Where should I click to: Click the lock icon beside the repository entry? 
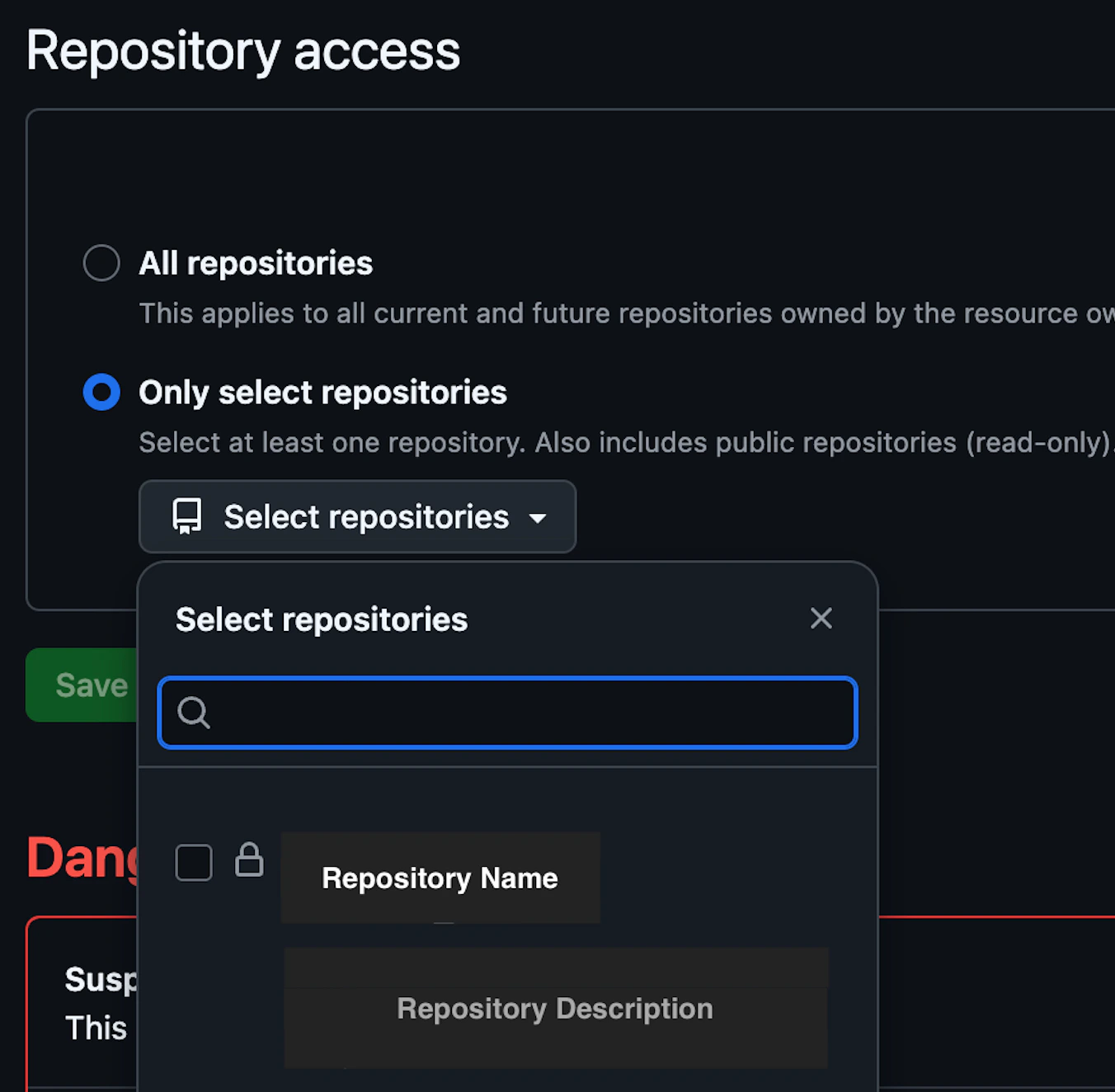coord(249,862)
